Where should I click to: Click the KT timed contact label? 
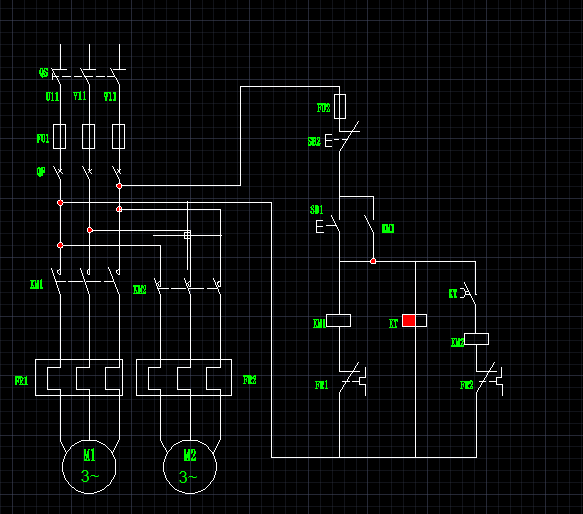pos(452,293)
